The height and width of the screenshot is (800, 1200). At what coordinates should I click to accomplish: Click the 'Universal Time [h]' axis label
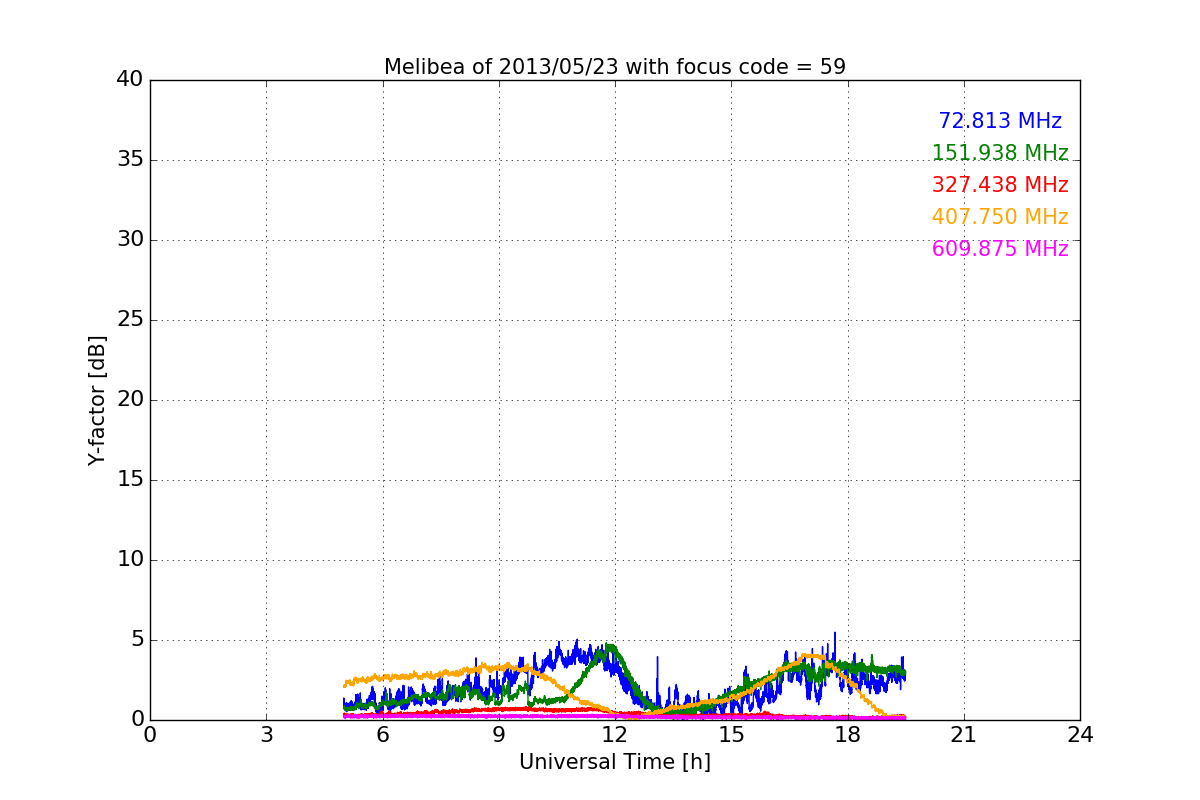pos(615,762)
